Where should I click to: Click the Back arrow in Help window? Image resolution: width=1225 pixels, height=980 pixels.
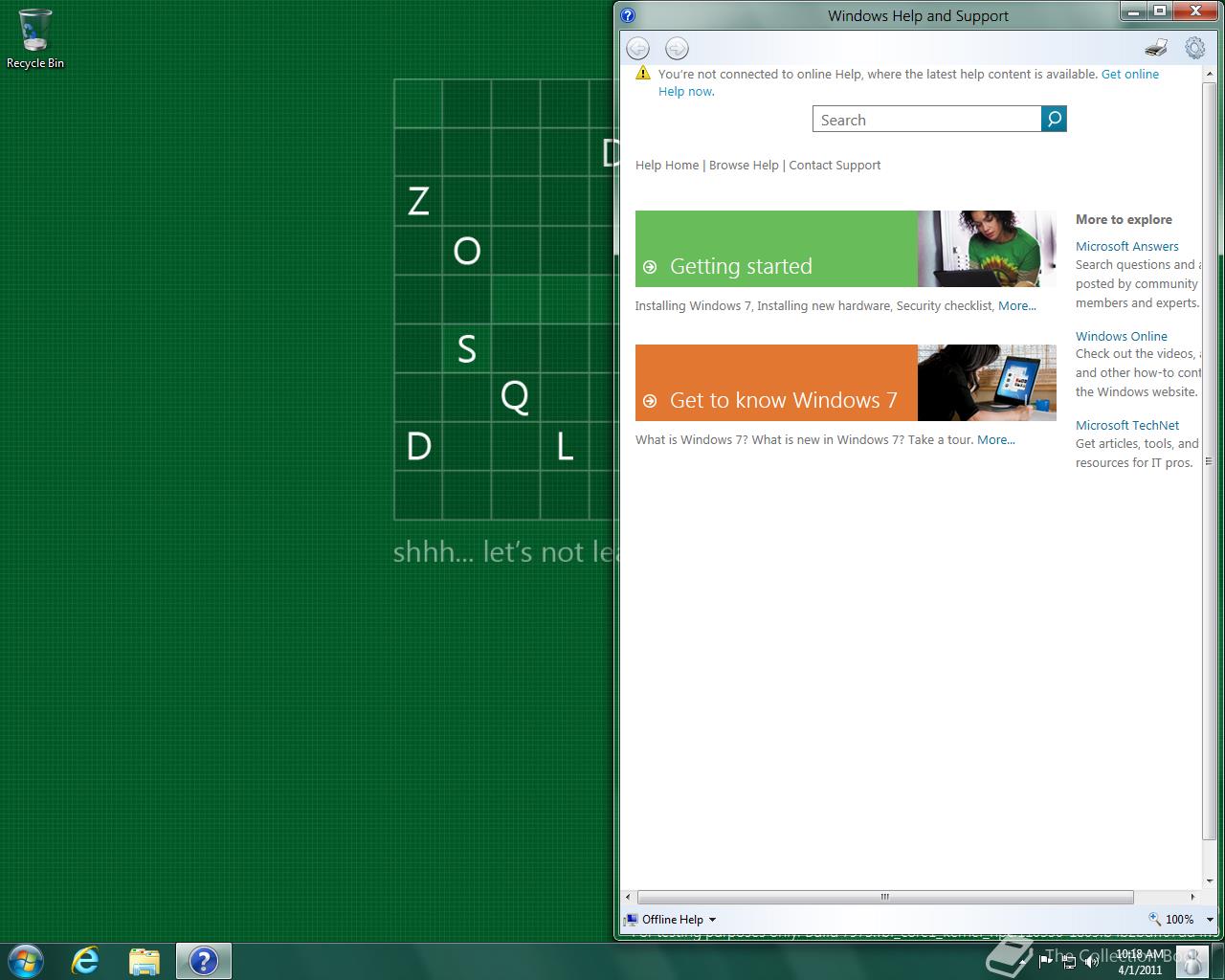(x=638, y=48)
